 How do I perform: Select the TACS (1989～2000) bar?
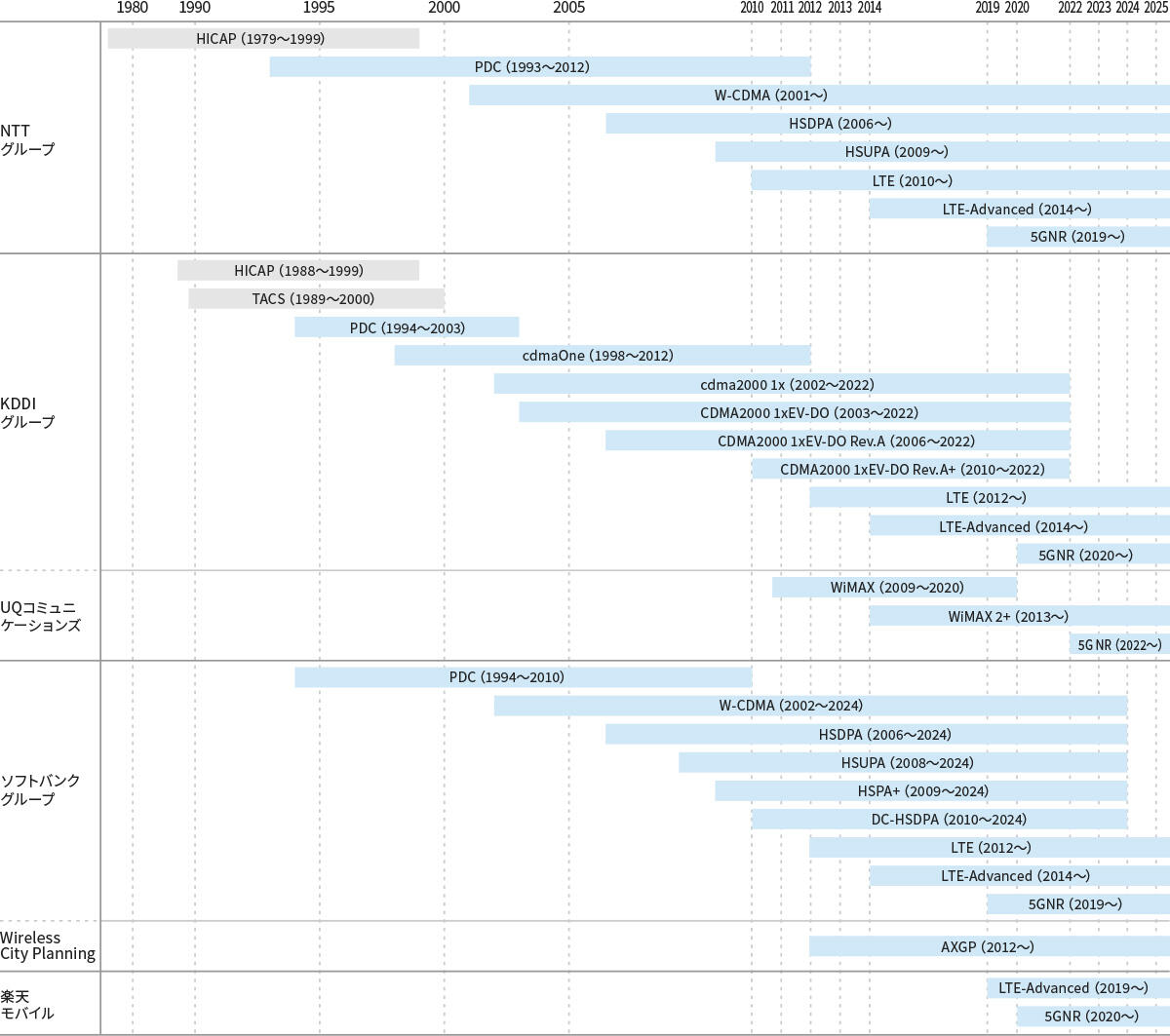[x=316, y=299]
